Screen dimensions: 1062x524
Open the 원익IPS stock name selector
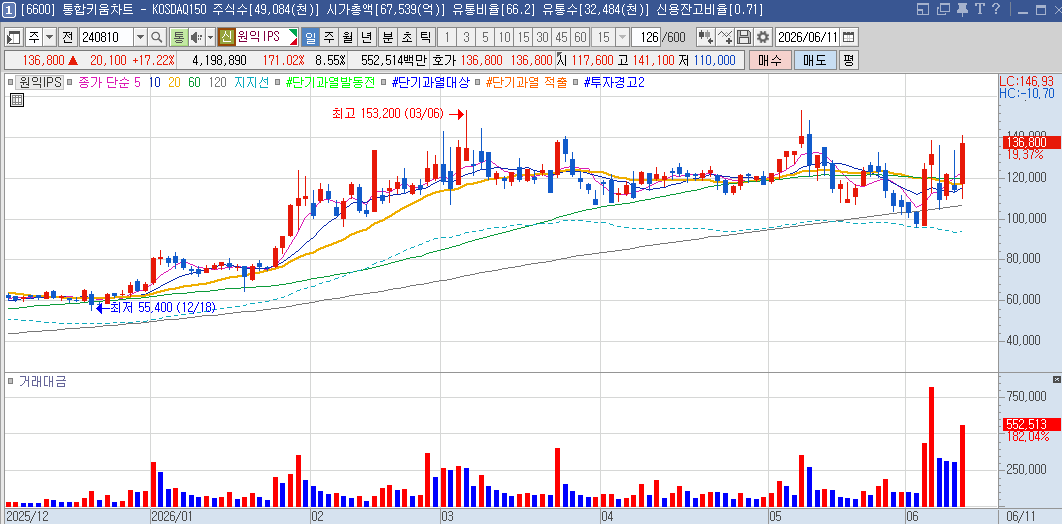[267, 37]
